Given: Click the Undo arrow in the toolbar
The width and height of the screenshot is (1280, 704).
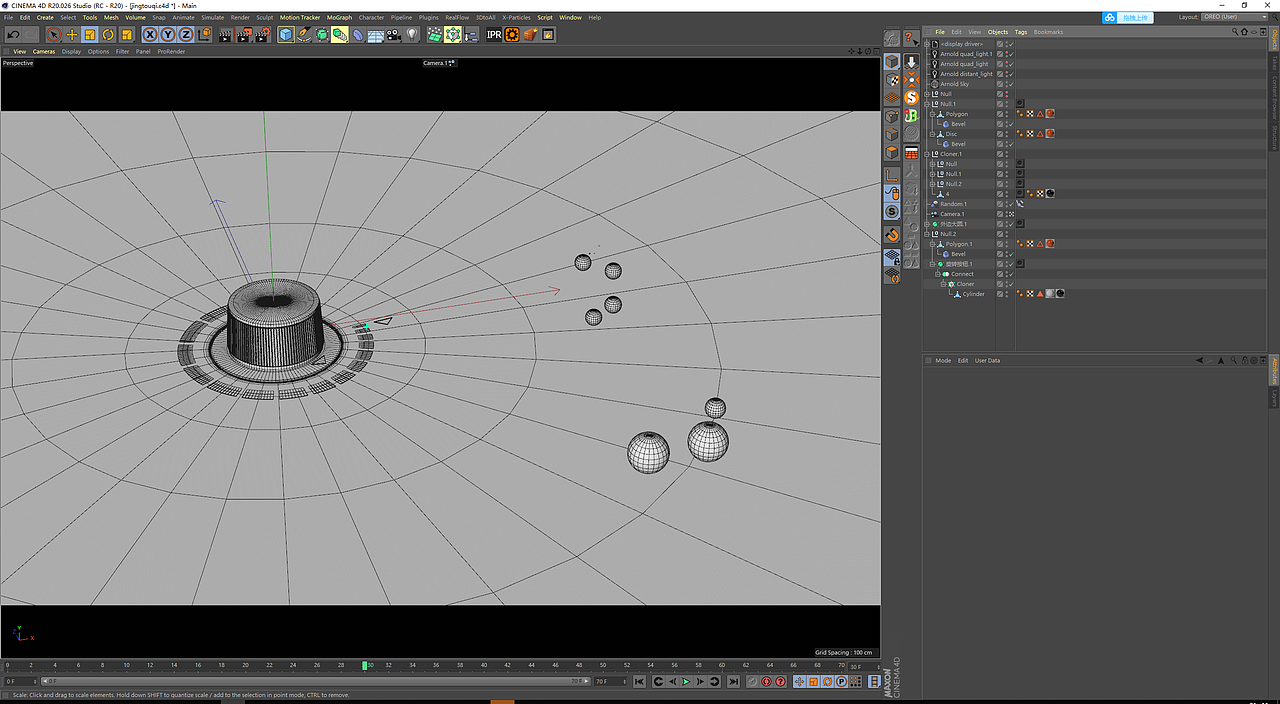Looking at the screenshot, I should pos(13,35).
